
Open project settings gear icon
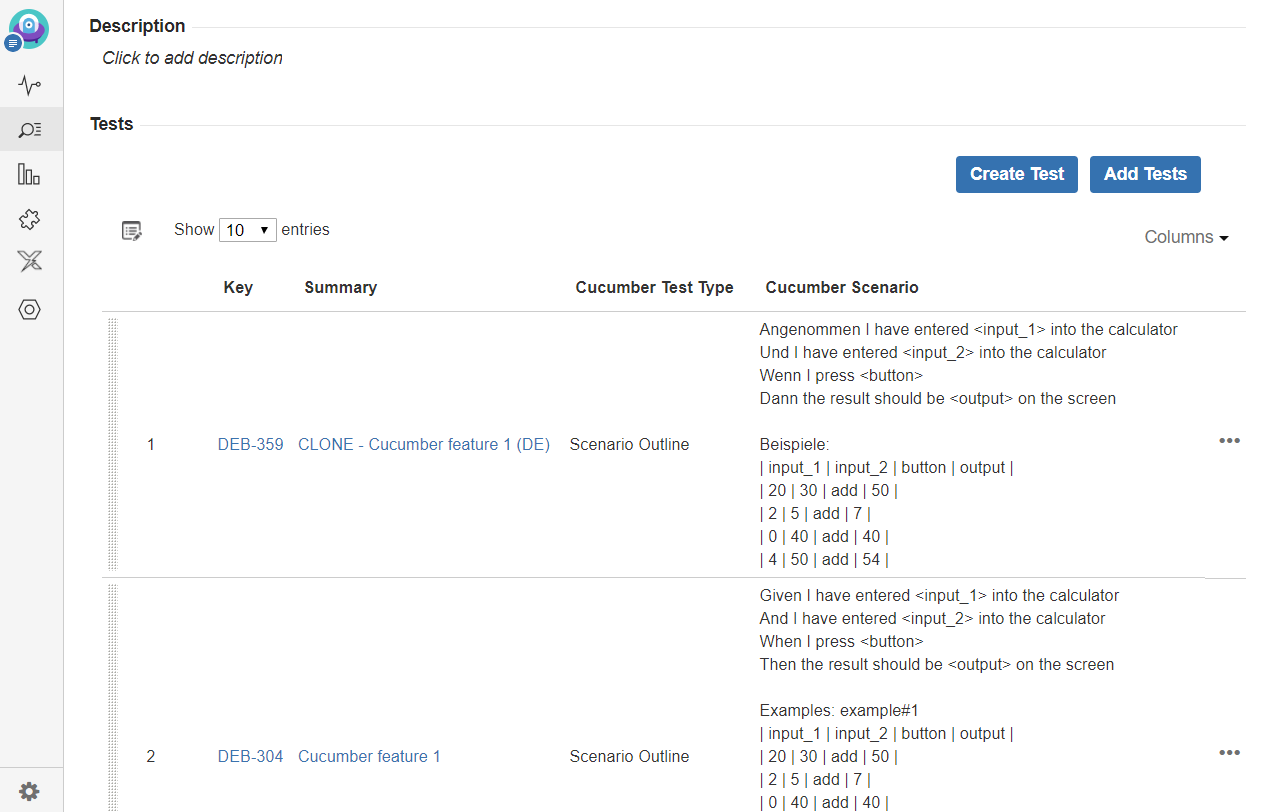30,791
